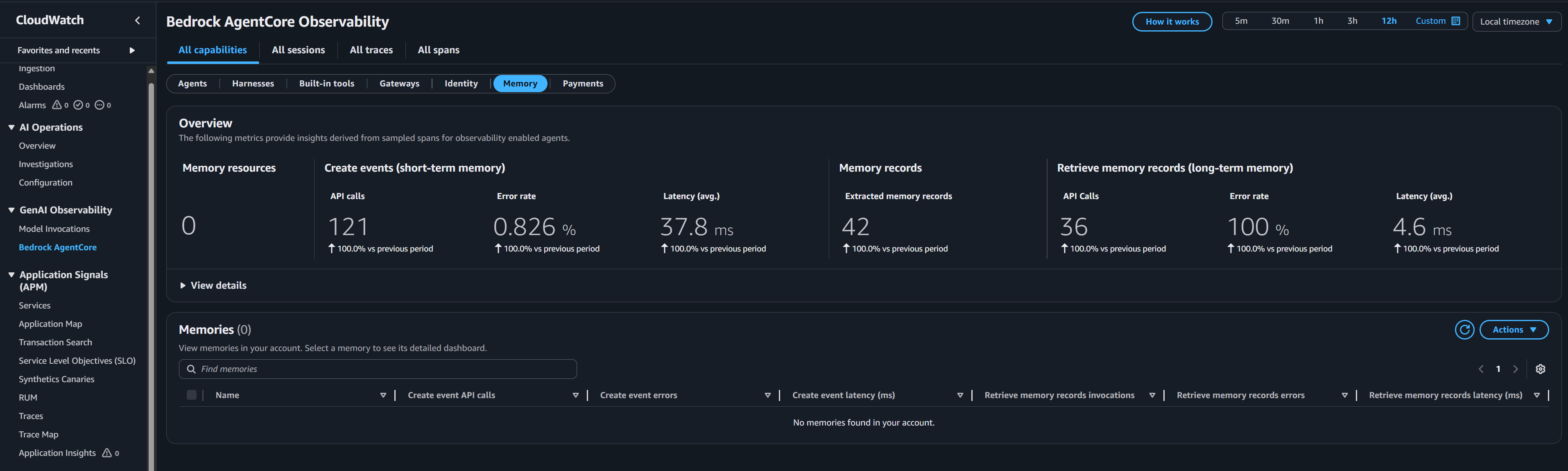Sort by Create event API calls arrow
Viewport: 1568px width, 471px height.
[x=575, y=395]
